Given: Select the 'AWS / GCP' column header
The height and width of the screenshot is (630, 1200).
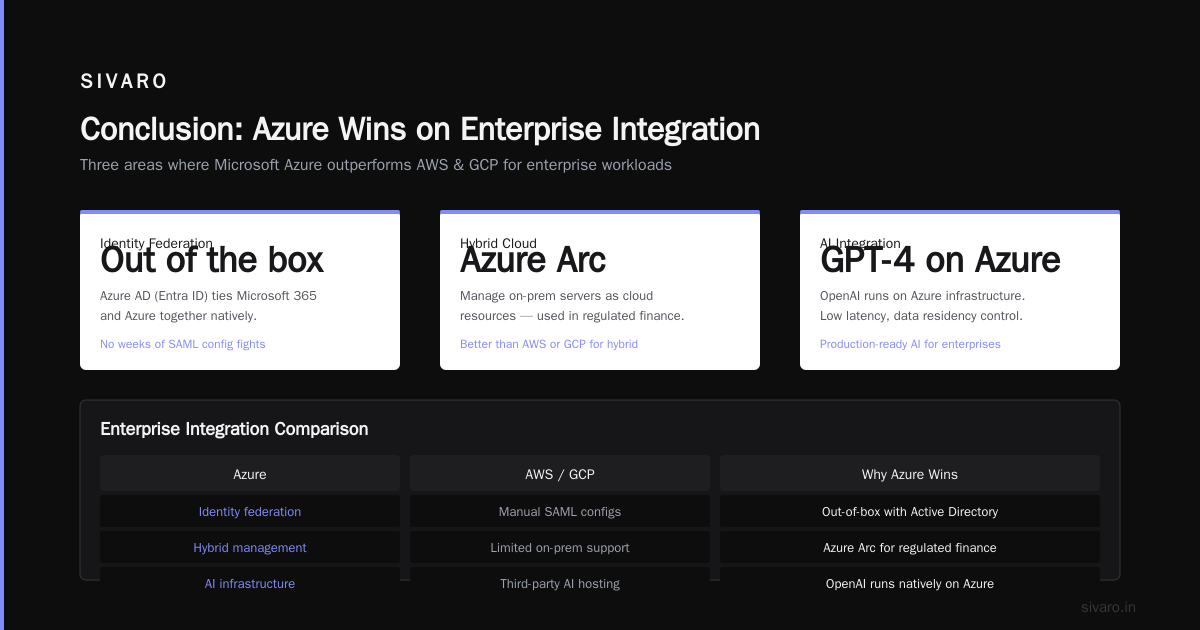Looking at the screenshot, I should [560, 474].
